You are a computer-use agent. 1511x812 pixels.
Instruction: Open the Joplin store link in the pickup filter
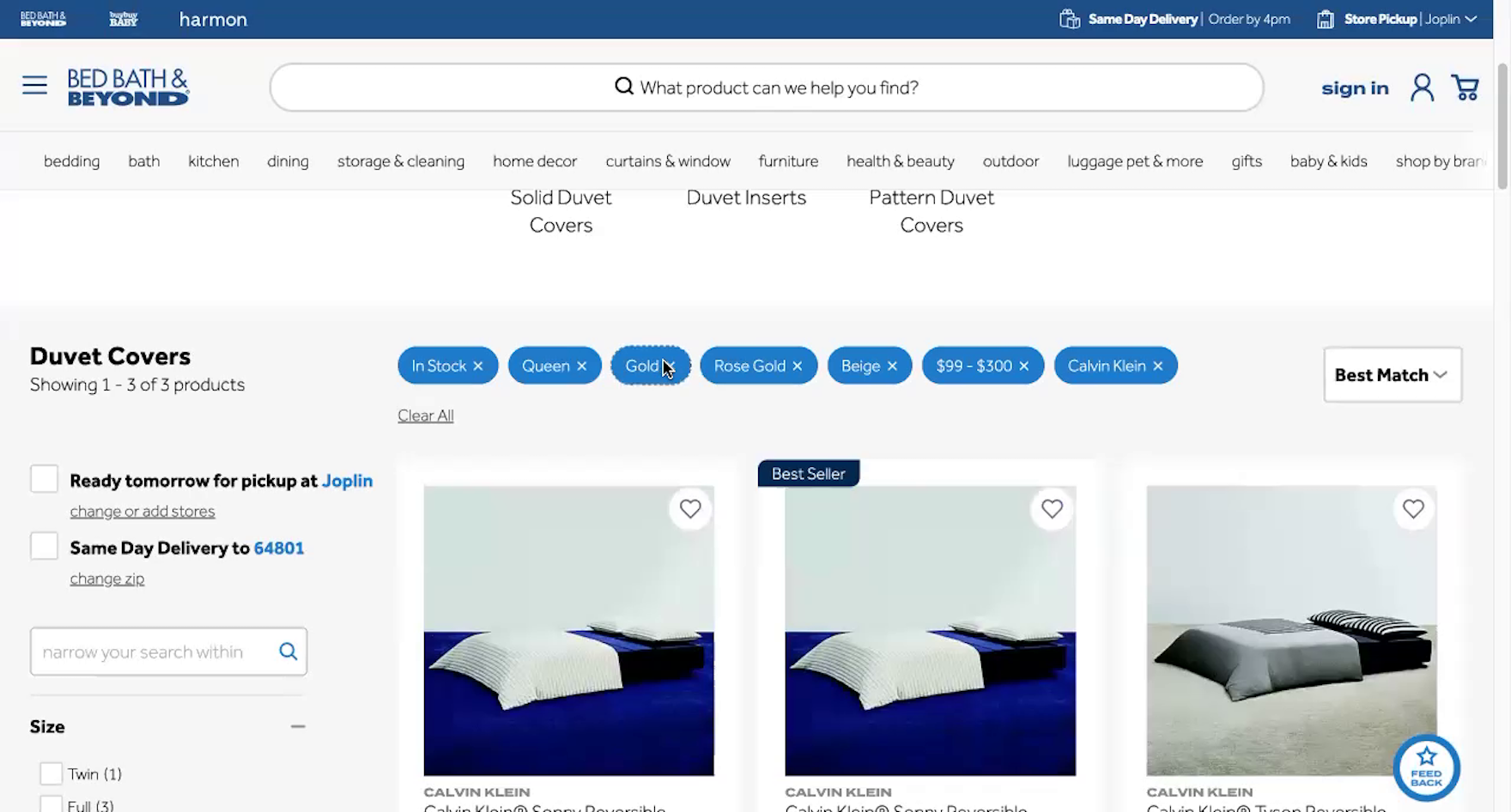coord(347,481)
